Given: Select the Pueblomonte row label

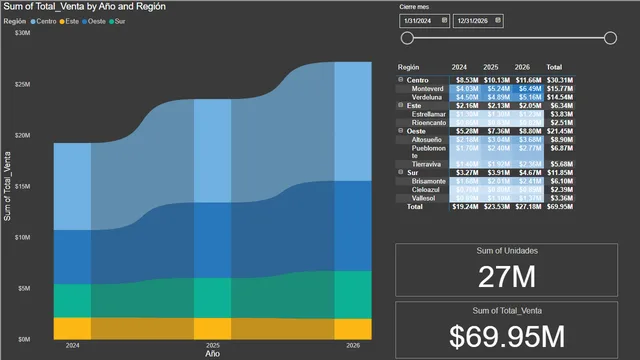Looking at the screenshot, I should click(429, 152).
